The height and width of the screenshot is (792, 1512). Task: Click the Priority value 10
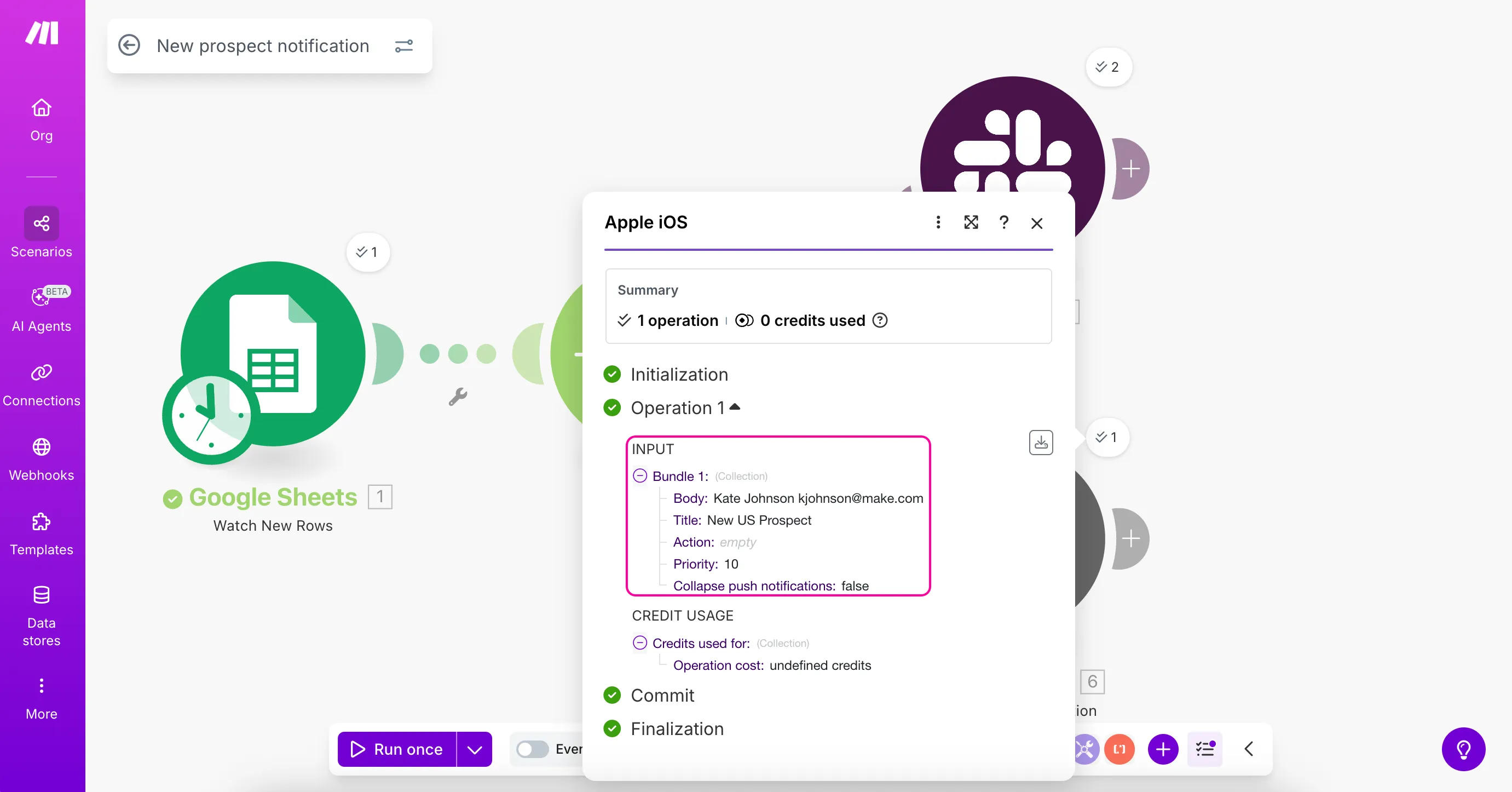pyautogui.click(x=731, y=564)
